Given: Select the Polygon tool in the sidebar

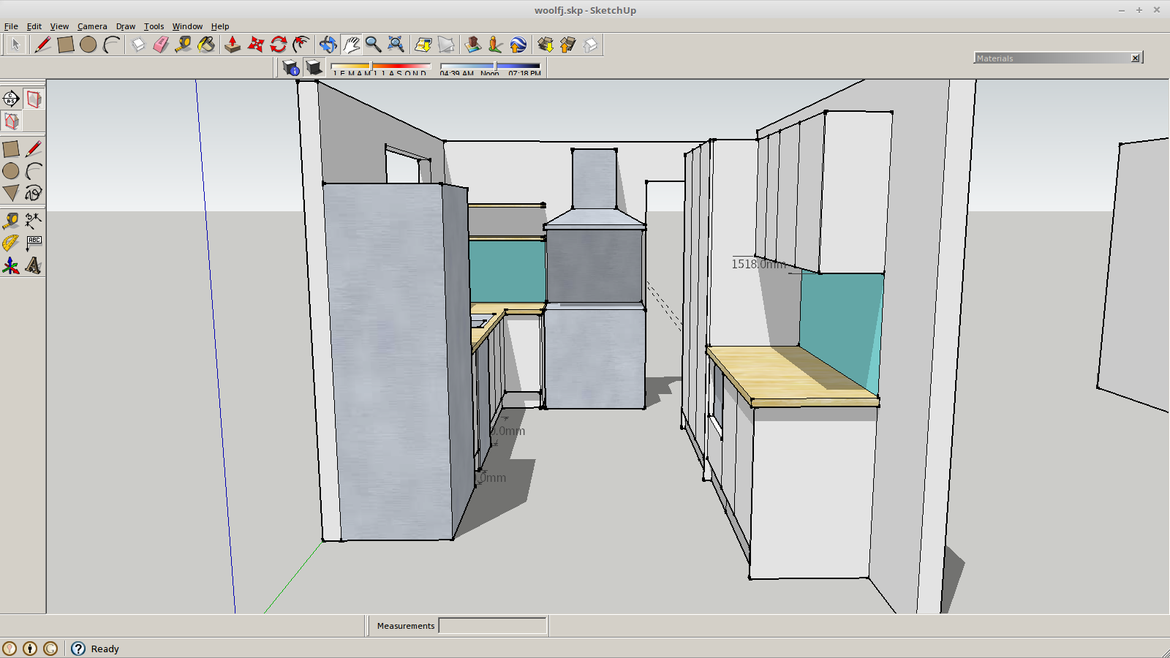Looking at the screenshot, I should pyautogui.click(x=11, y=191).
